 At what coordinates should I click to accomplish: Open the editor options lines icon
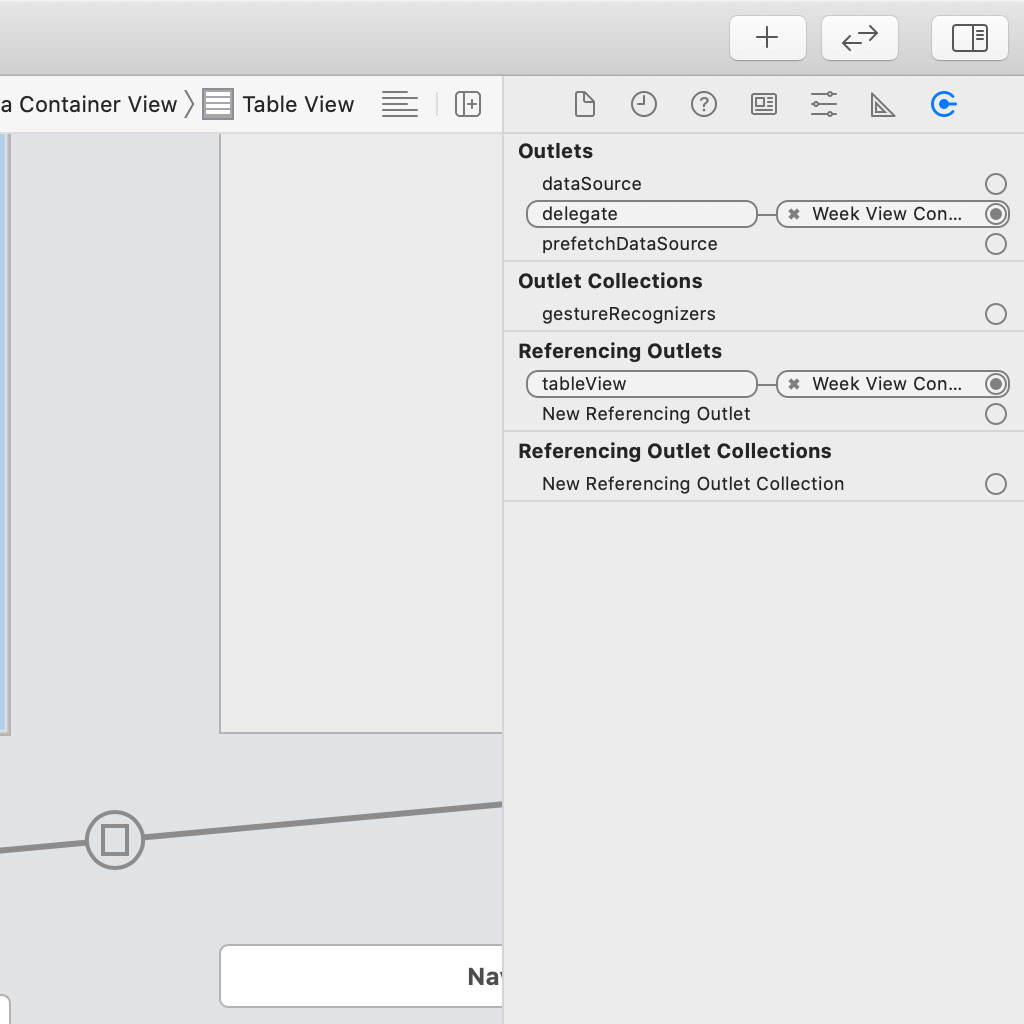coord(399,104)
